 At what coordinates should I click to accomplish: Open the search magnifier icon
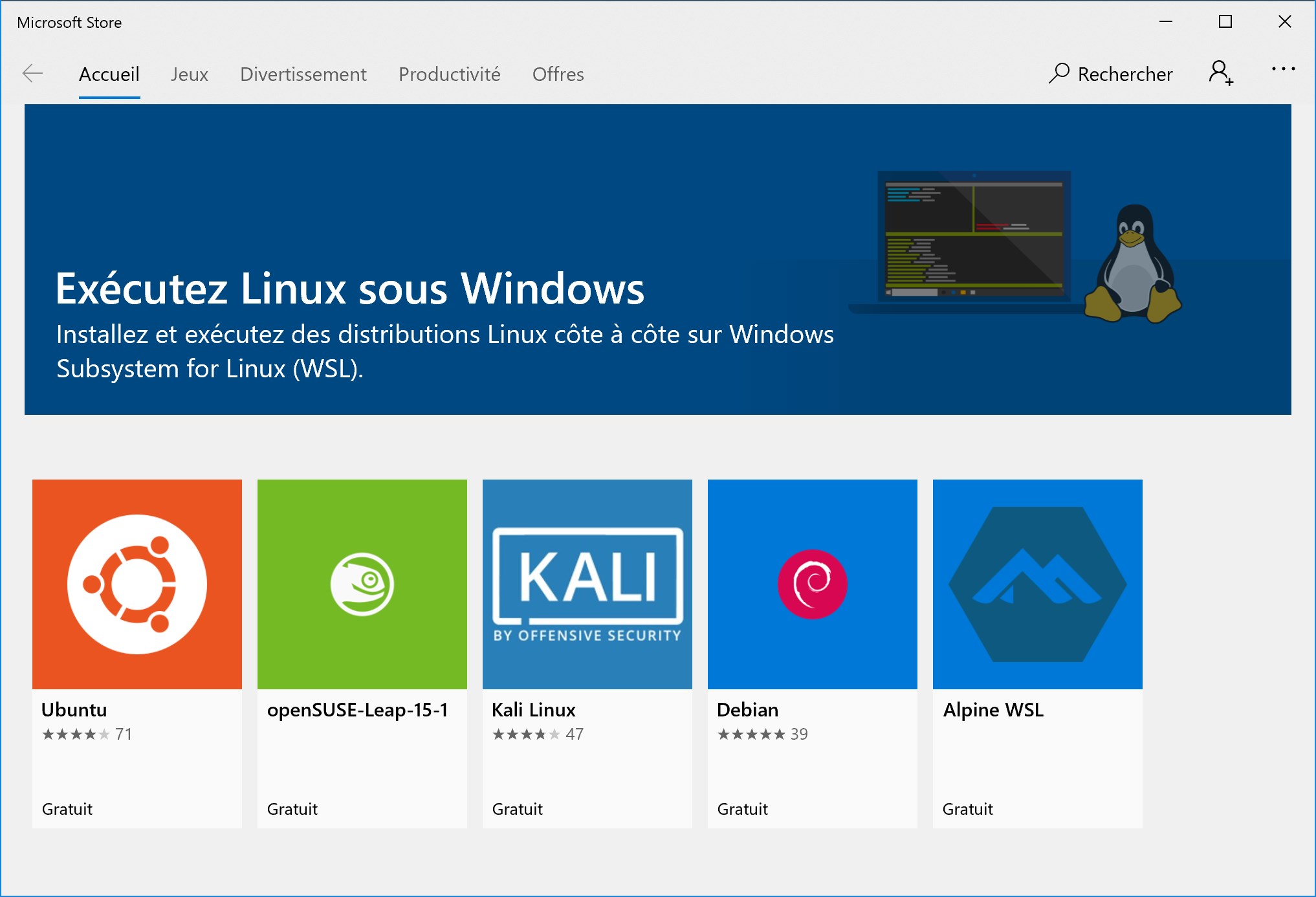point(1058,73)
